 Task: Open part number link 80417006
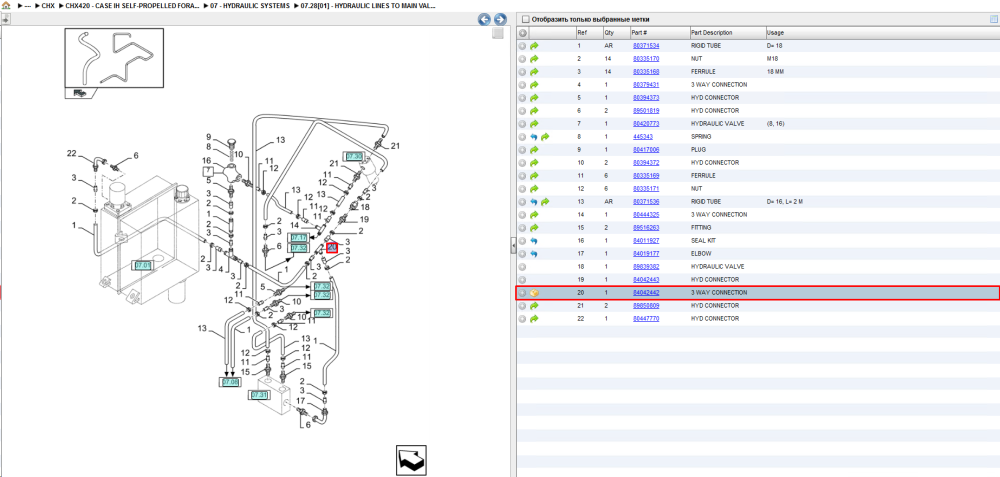click(645, 150)
